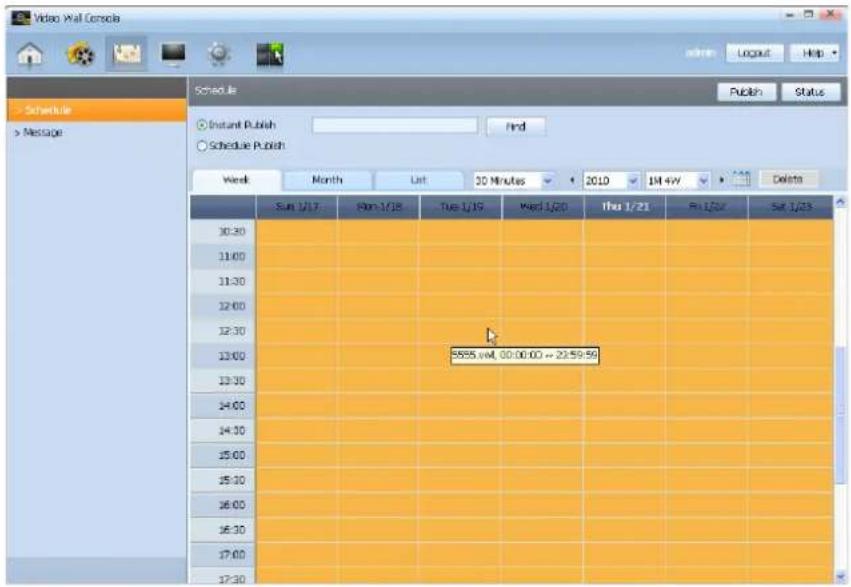Click the schedule scrollbar down arrow
The width and height of the screenshot is (851, 587).
(x=841, y=576)
